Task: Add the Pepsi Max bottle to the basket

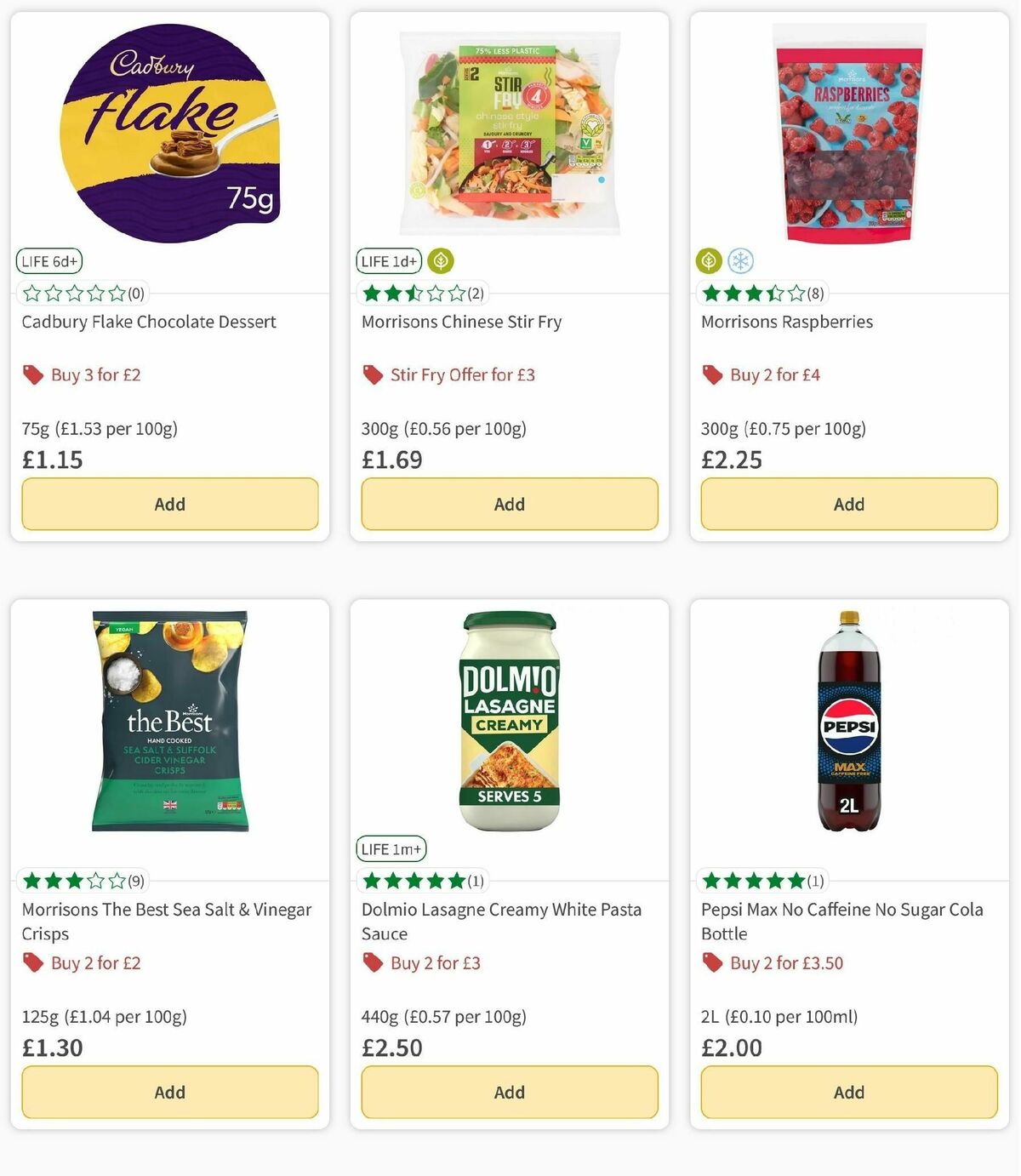Action: pos(847,1092)
